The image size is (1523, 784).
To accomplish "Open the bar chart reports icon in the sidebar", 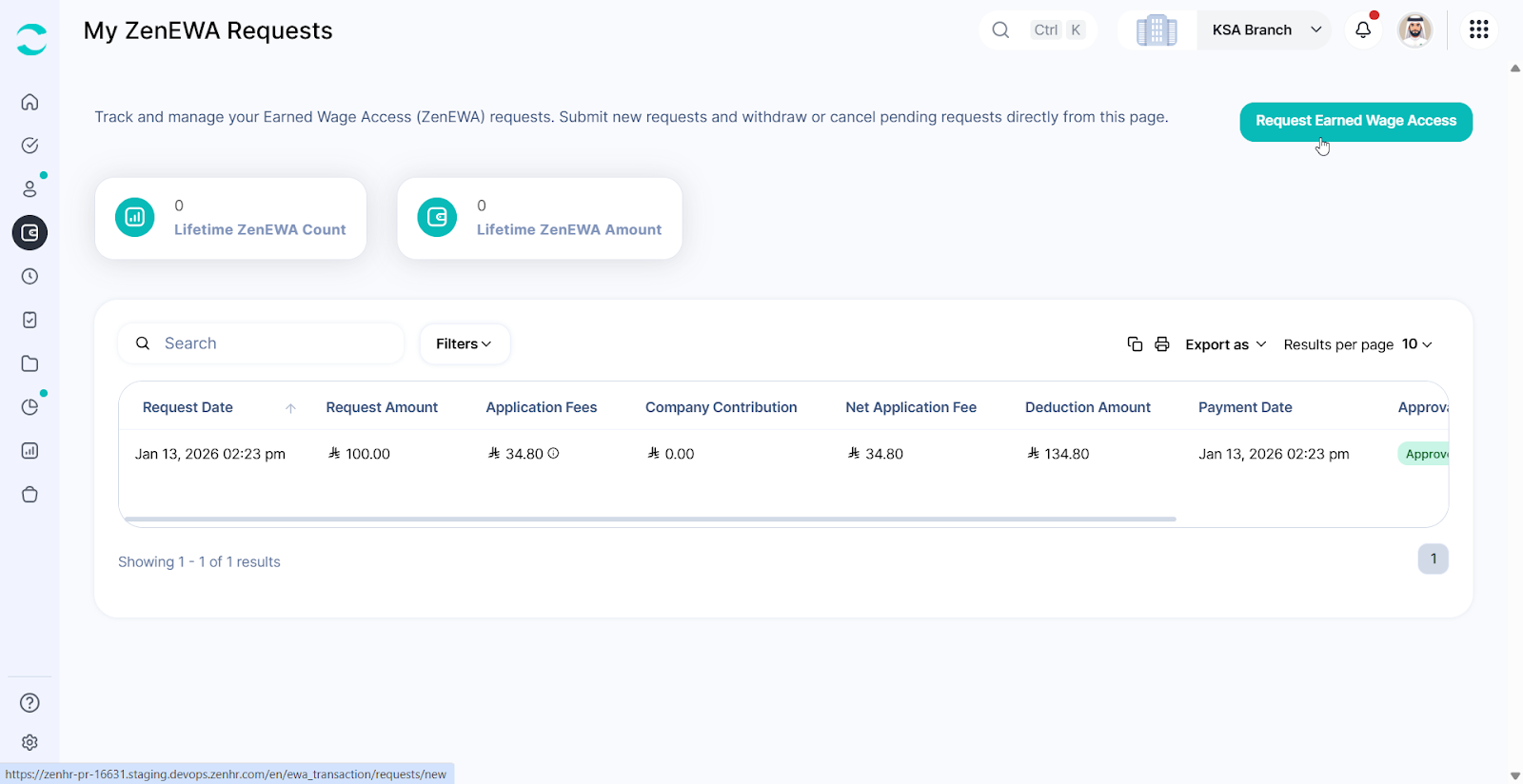I will tap(30, 451).
